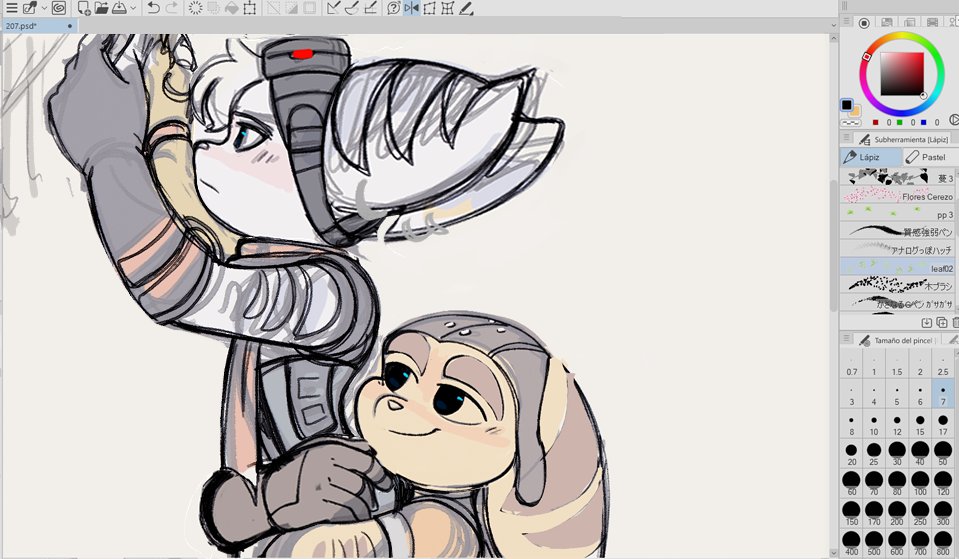
Task: Undo the last stroke
Action: coord(154,8)
